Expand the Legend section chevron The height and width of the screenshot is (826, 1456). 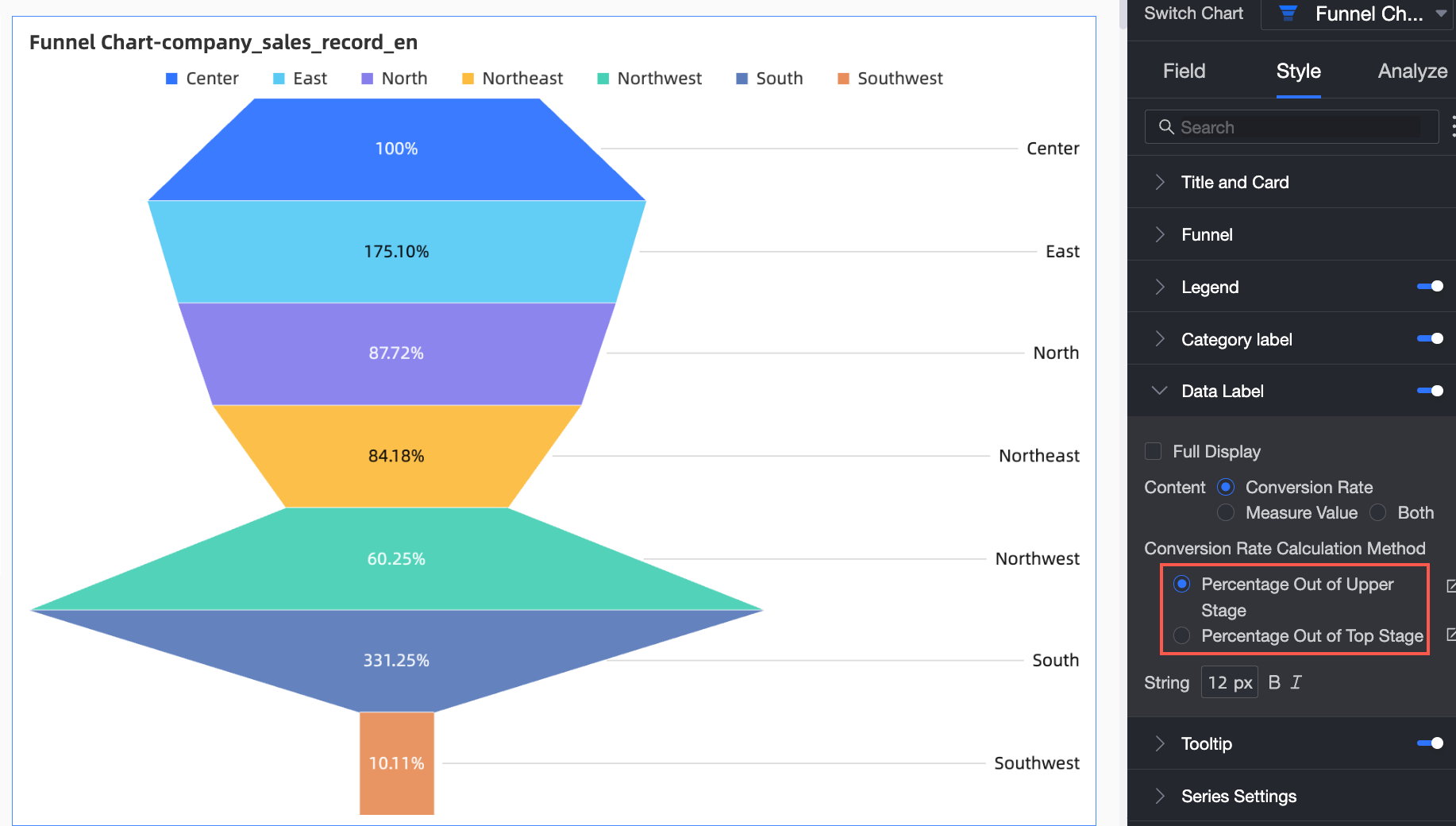pyautogui.click(x=1160, y=287)
